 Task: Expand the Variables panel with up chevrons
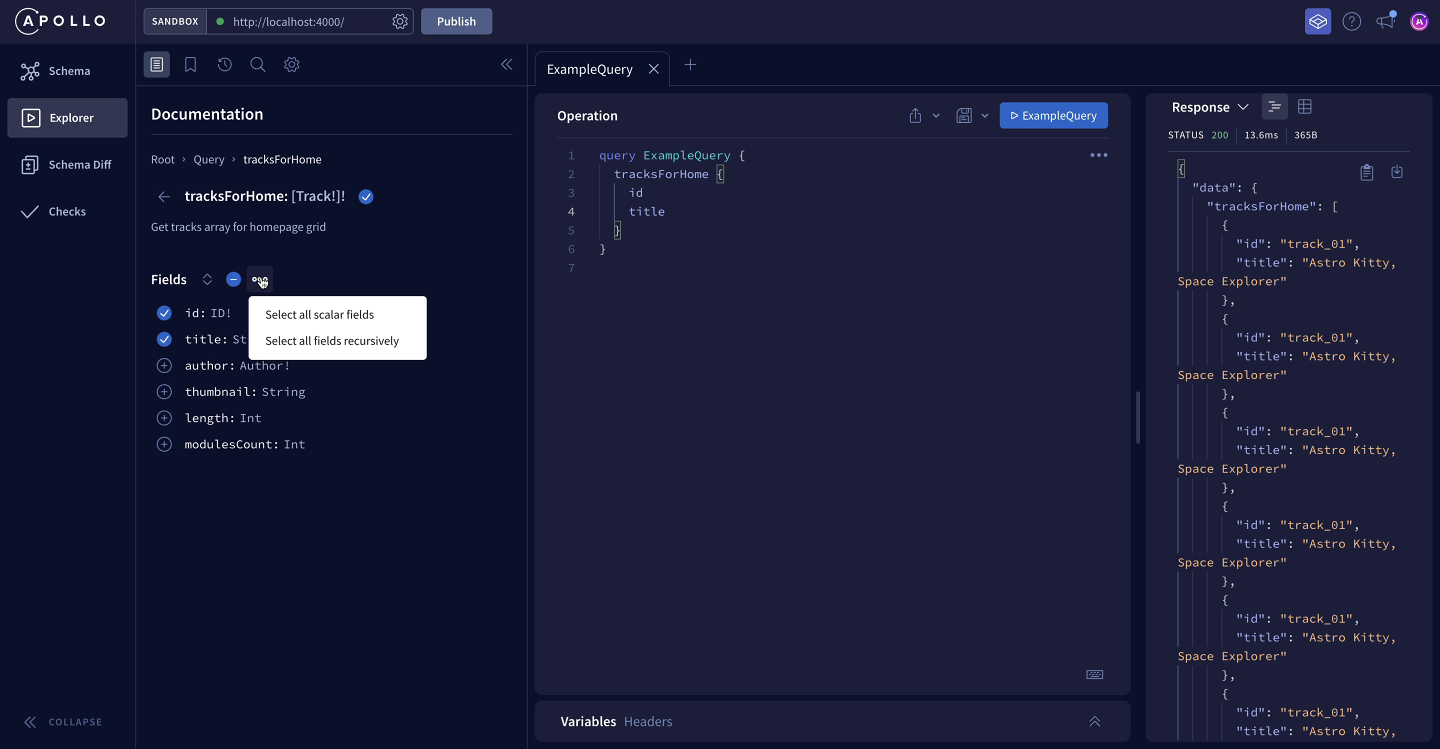point(1095,722)
